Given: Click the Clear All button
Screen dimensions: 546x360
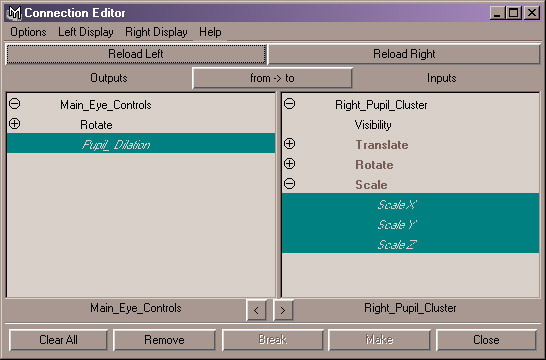Looking at the screenshot, I should 58,340.
